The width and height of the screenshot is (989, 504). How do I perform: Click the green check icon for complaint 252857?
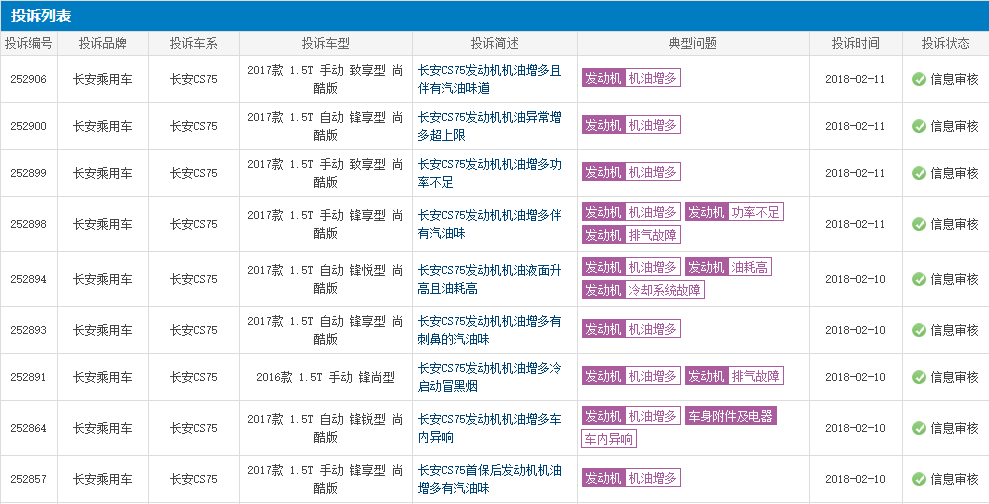tap(918, 479)
